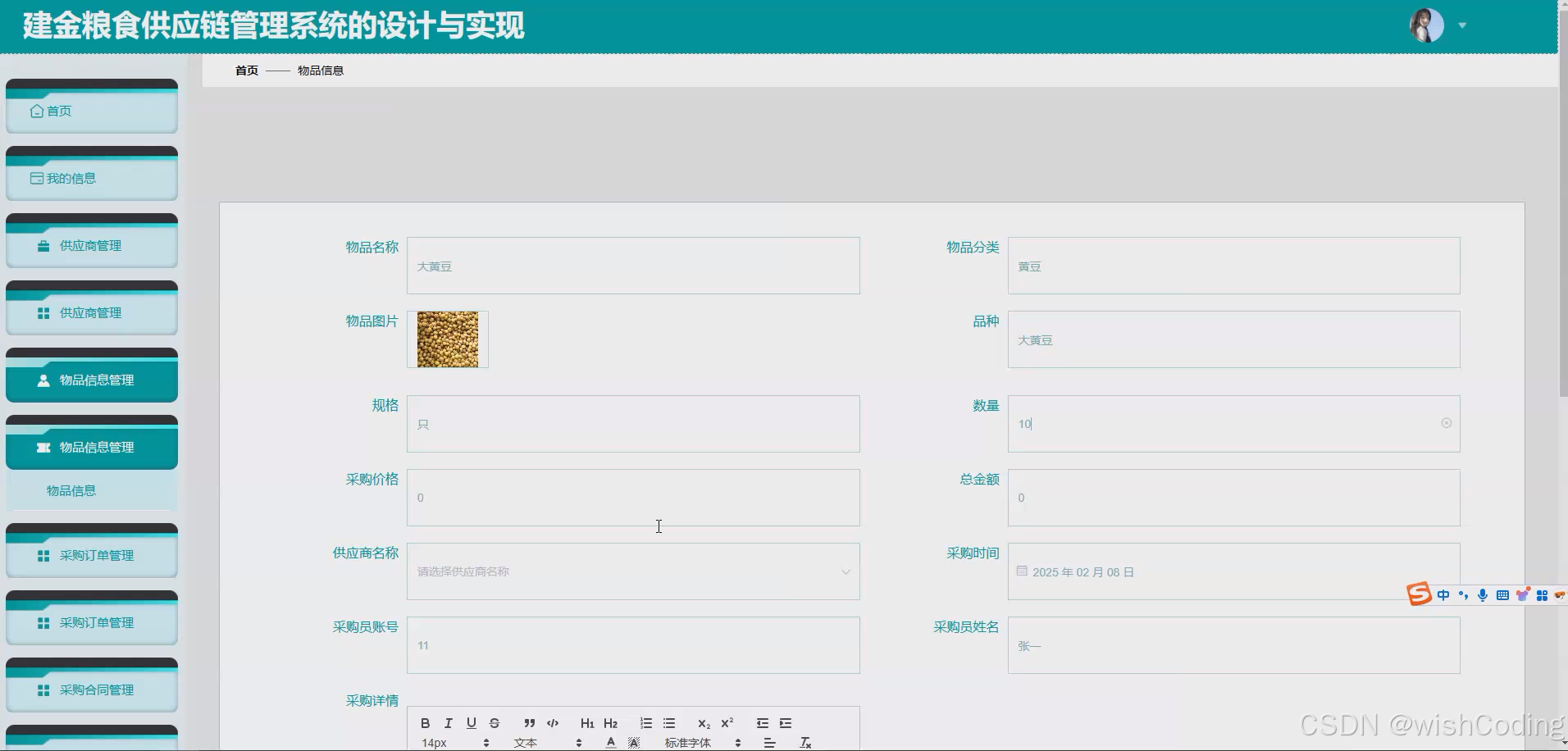Toggle underline formatting in the editor
The height and width of the screenshot is (751, 1568).
tap(471, 722)
